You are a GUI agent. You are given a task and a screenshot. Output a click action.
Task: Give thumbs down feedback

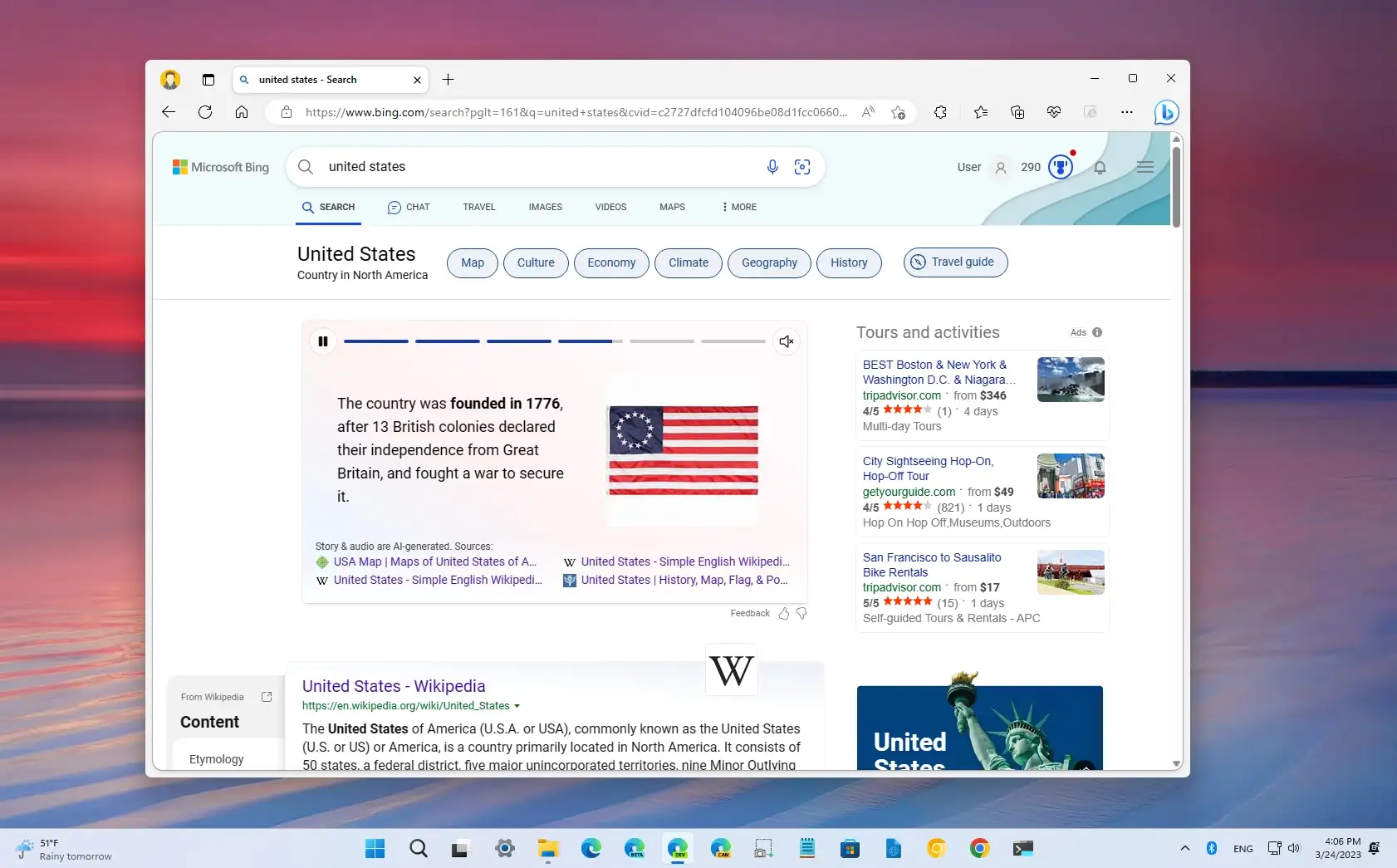pyautogui.click(x=801, y=614)
